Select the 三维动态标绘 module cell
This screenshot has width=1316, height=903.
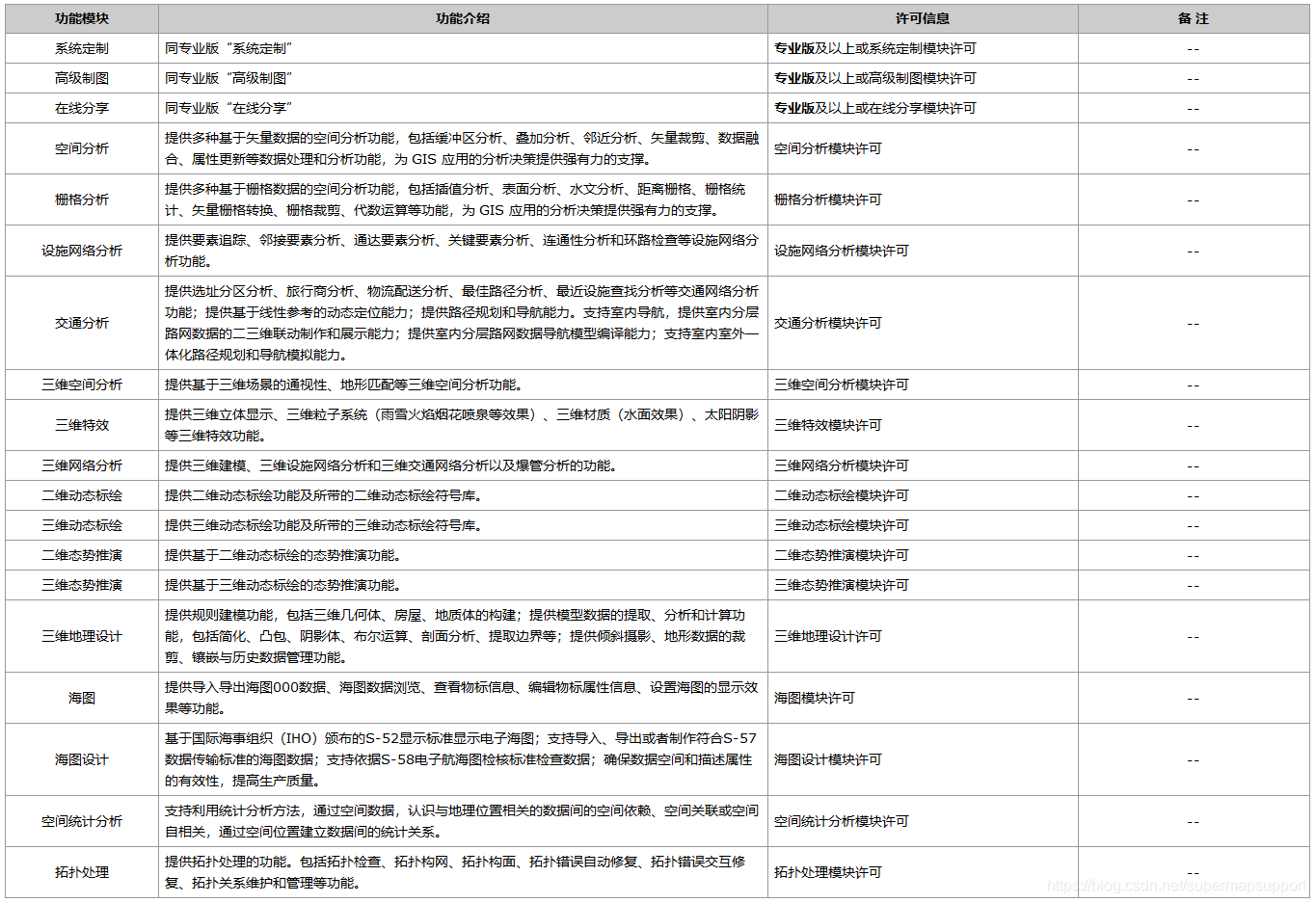tap(82, 525)
